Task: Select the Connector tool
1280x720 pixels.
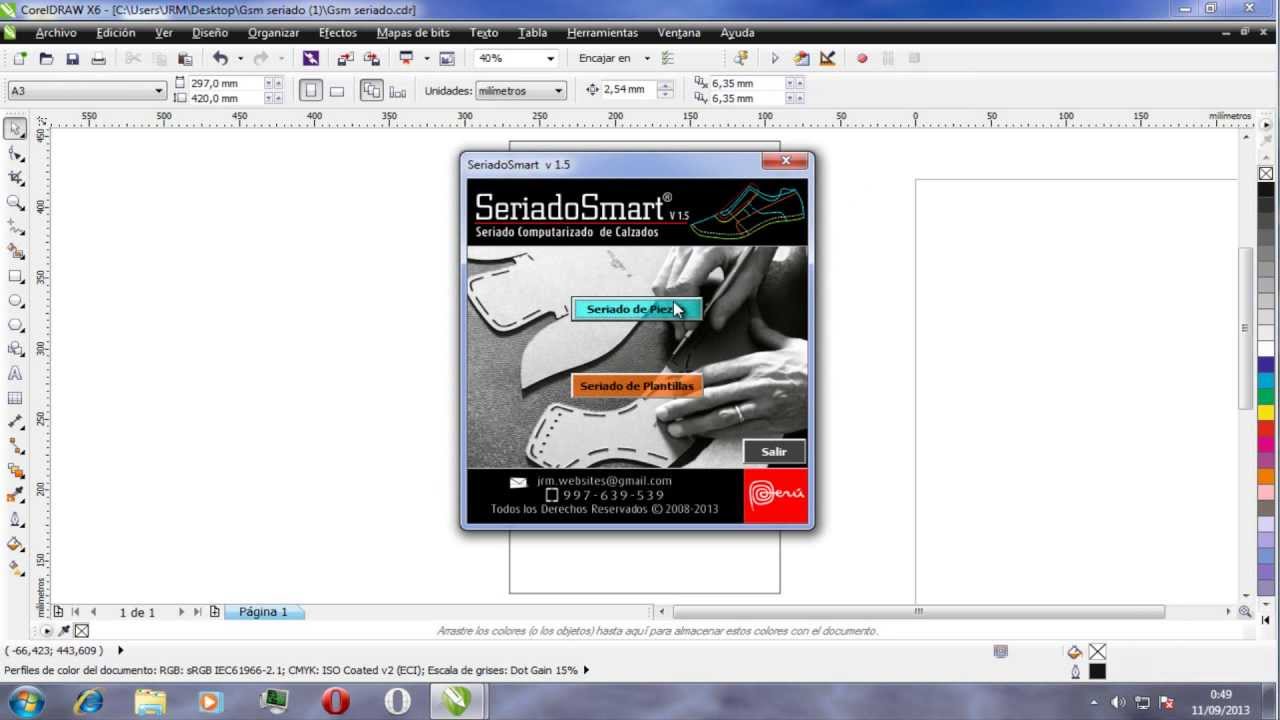Action: point(15,446)
